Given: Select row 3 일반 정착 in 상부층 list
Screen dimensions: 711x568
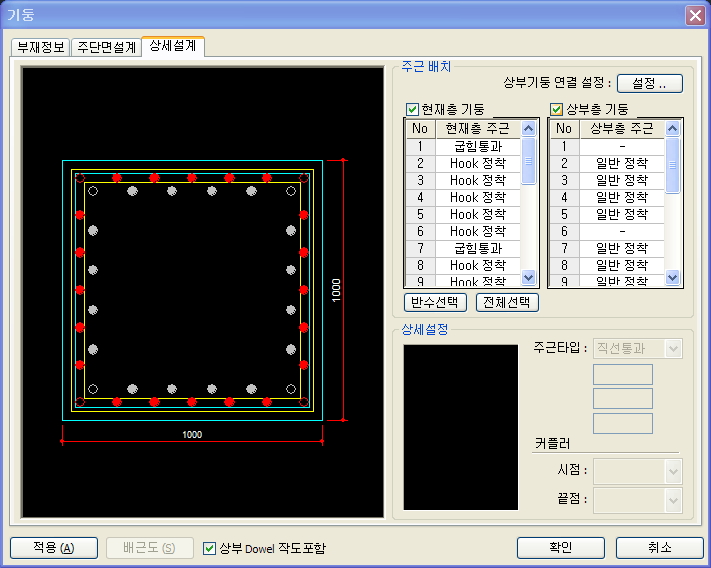Looking at the screenshot, I should click(x=622, y=180).
